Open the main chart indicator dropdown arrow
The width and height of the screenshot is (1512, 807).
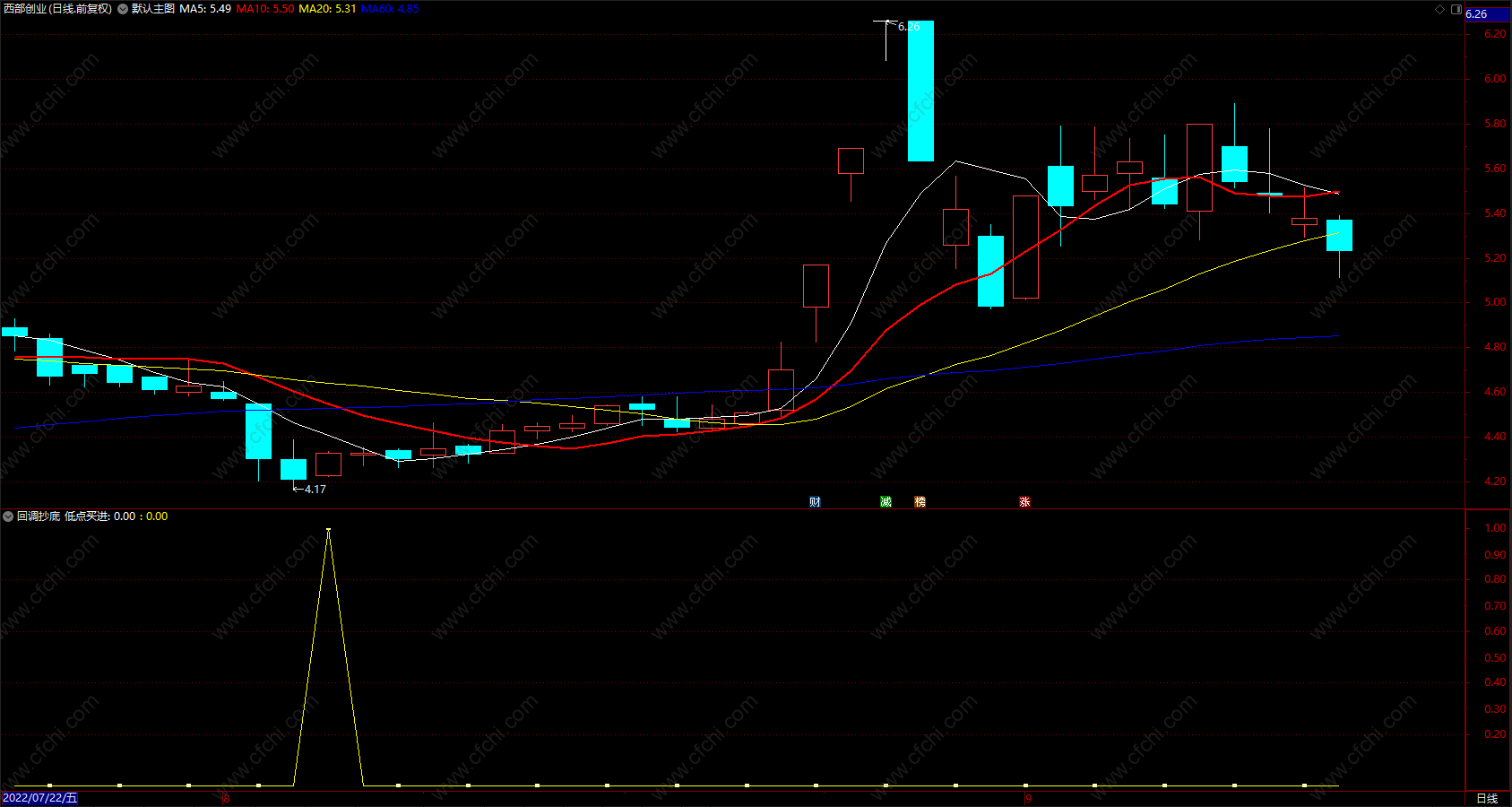pyautogui.click(x=123, y=9)
